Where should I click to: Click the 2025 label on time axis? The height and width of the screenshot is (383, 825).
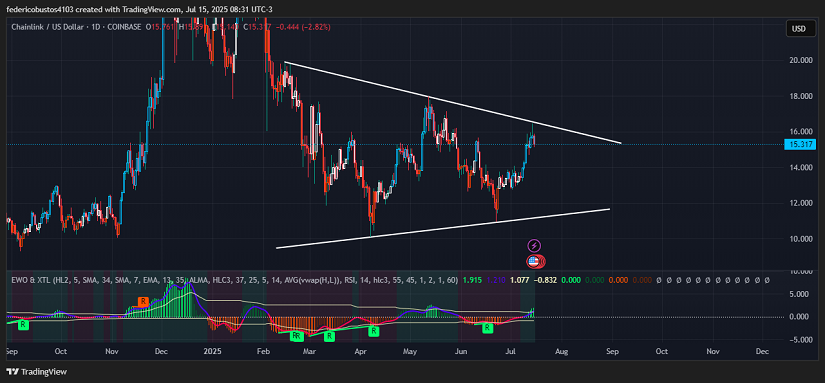coord(214,350)
